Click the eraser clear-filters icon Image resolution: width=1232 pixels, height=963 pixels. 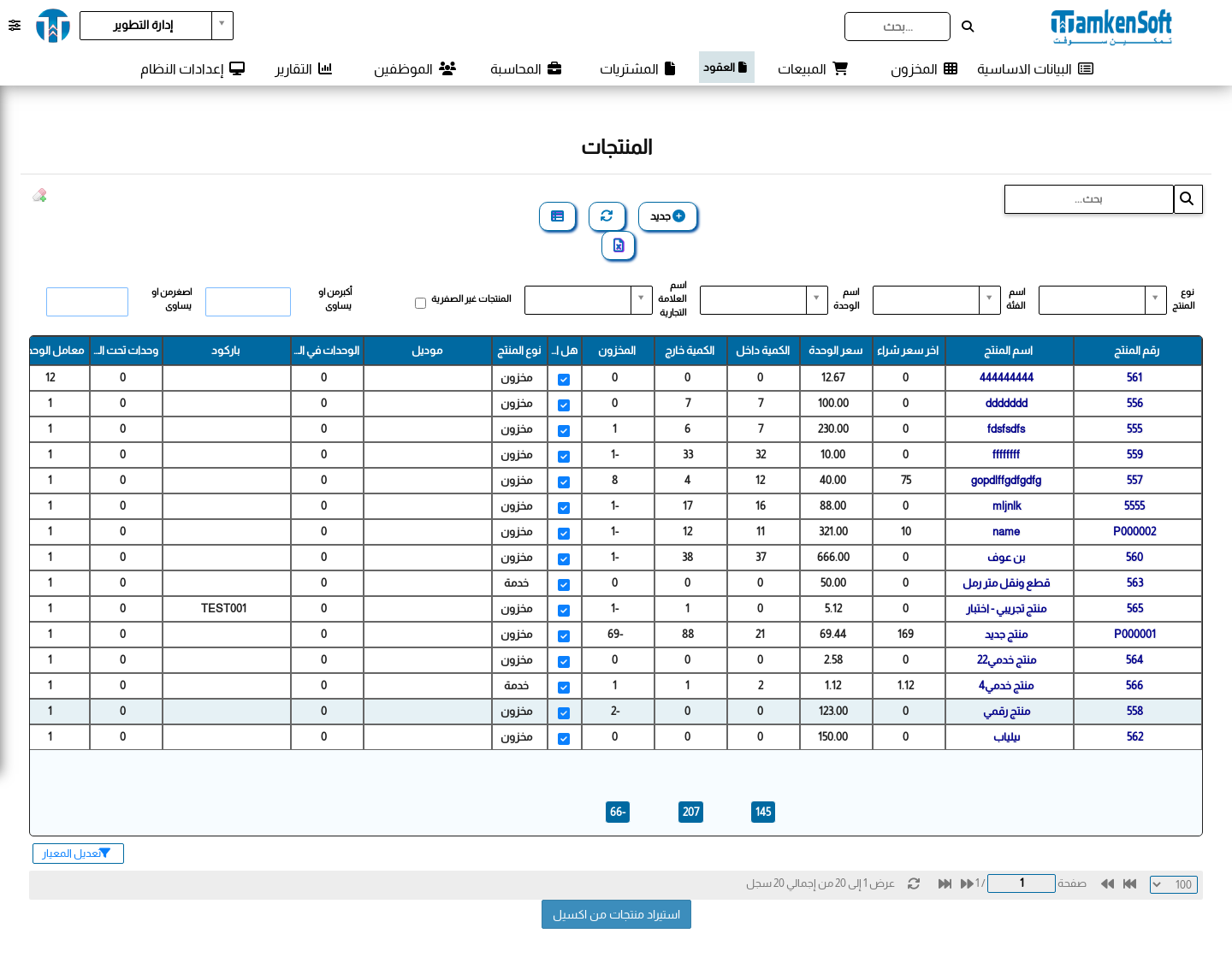pyautogui.click(x=39, y=196)
